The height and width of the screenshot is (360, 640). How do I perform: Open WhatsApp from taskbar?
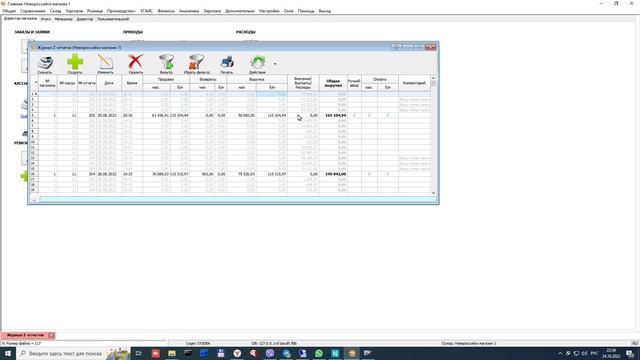319,353
